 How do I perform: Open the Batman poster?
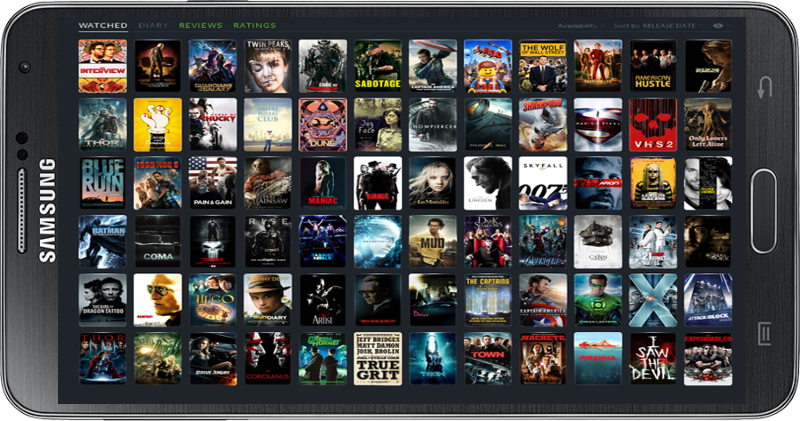tap(103, 242)
